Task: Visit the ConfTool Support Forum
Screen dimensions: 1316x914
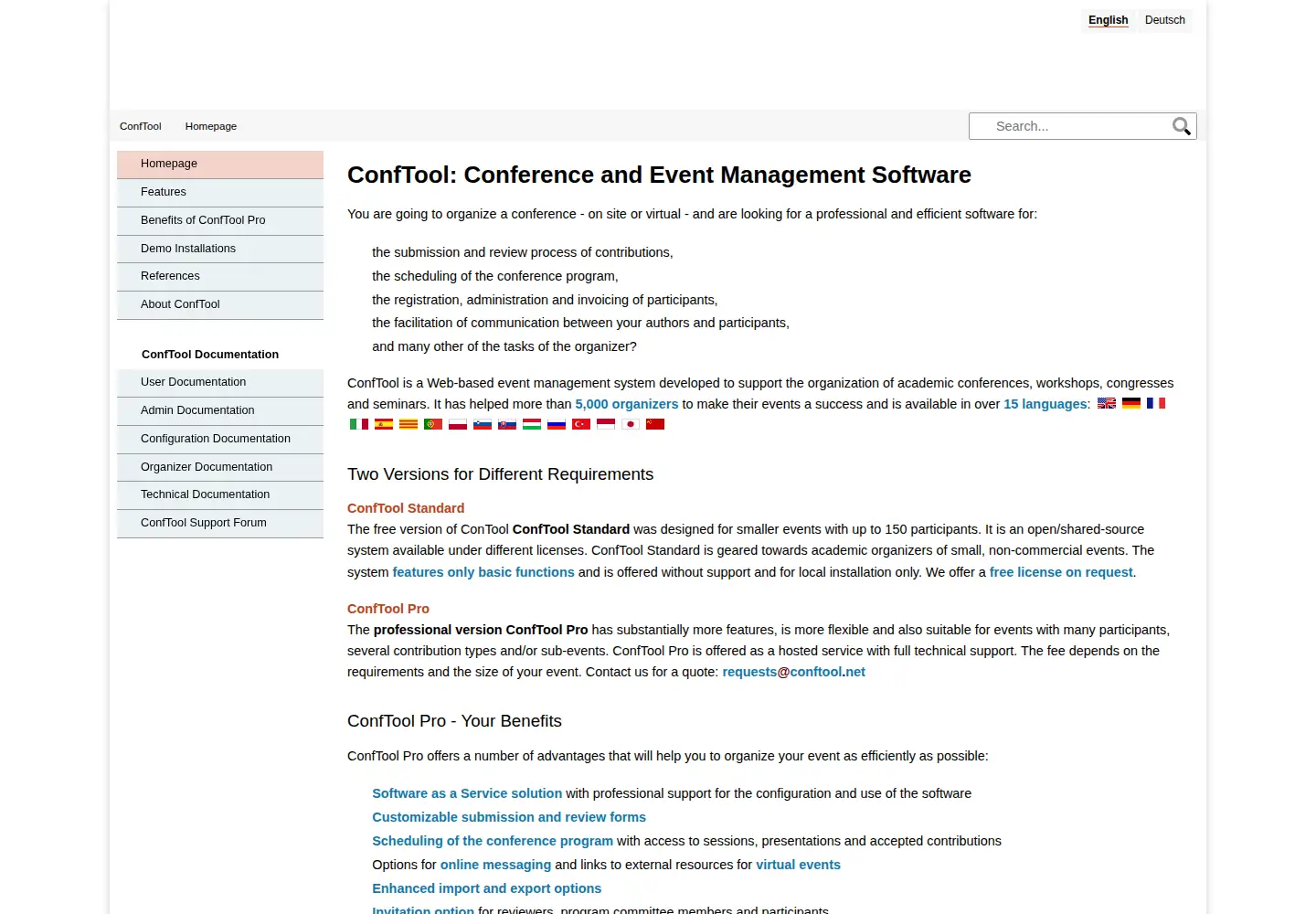Action: coord(220,523)
